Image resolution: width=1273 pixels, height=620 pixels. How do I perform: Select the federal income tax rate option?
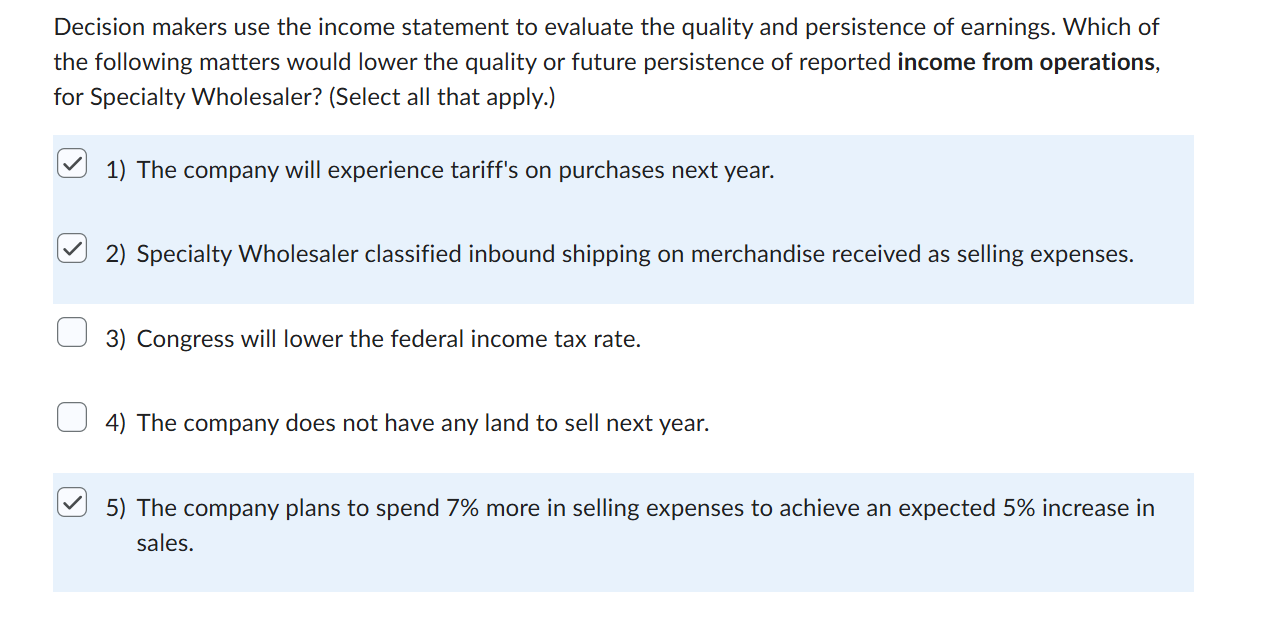point(375,338)
